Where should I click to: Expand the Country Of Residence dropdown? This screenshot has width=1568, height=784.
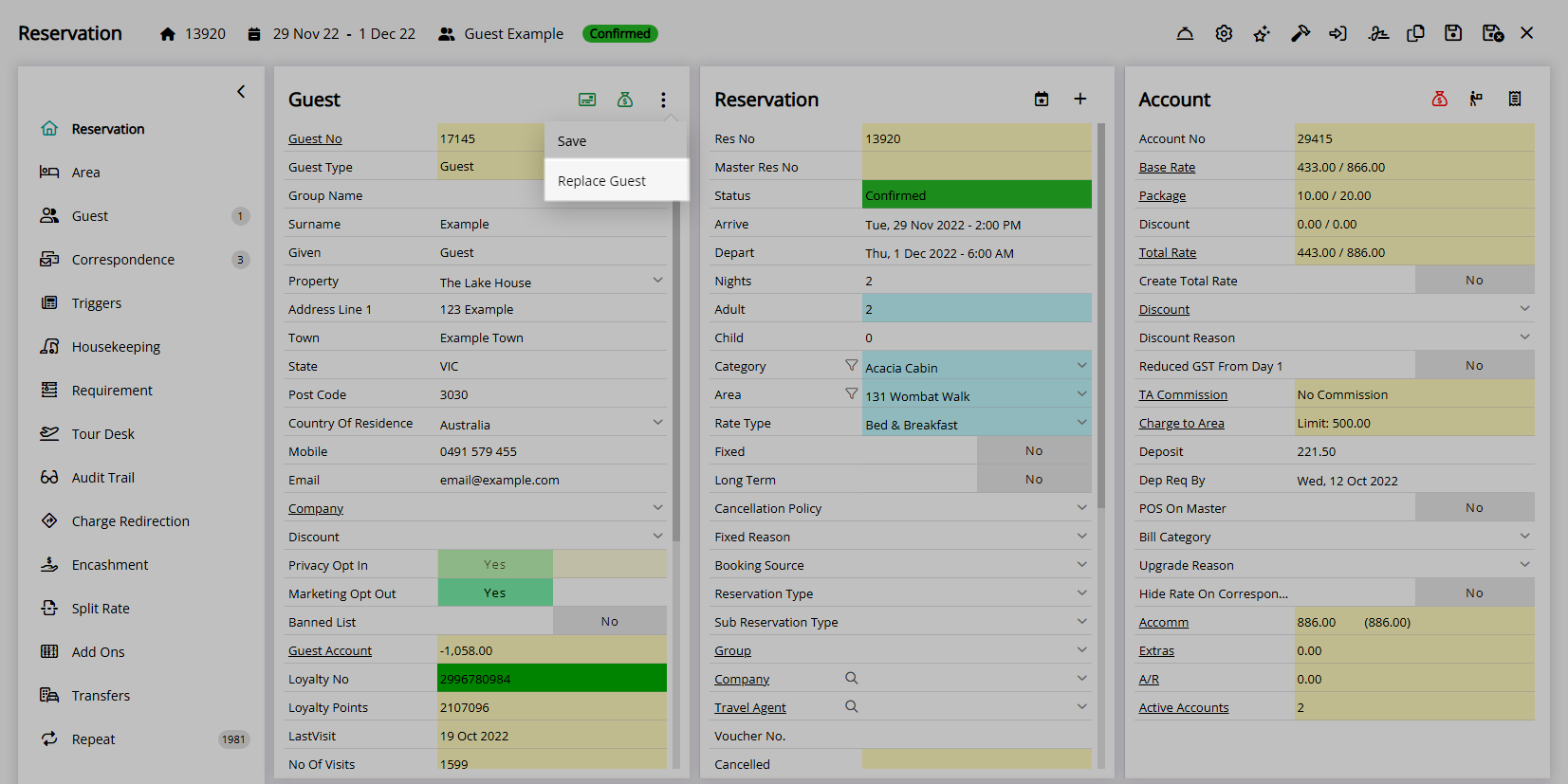pyautogui.click(x=657, y=422)
